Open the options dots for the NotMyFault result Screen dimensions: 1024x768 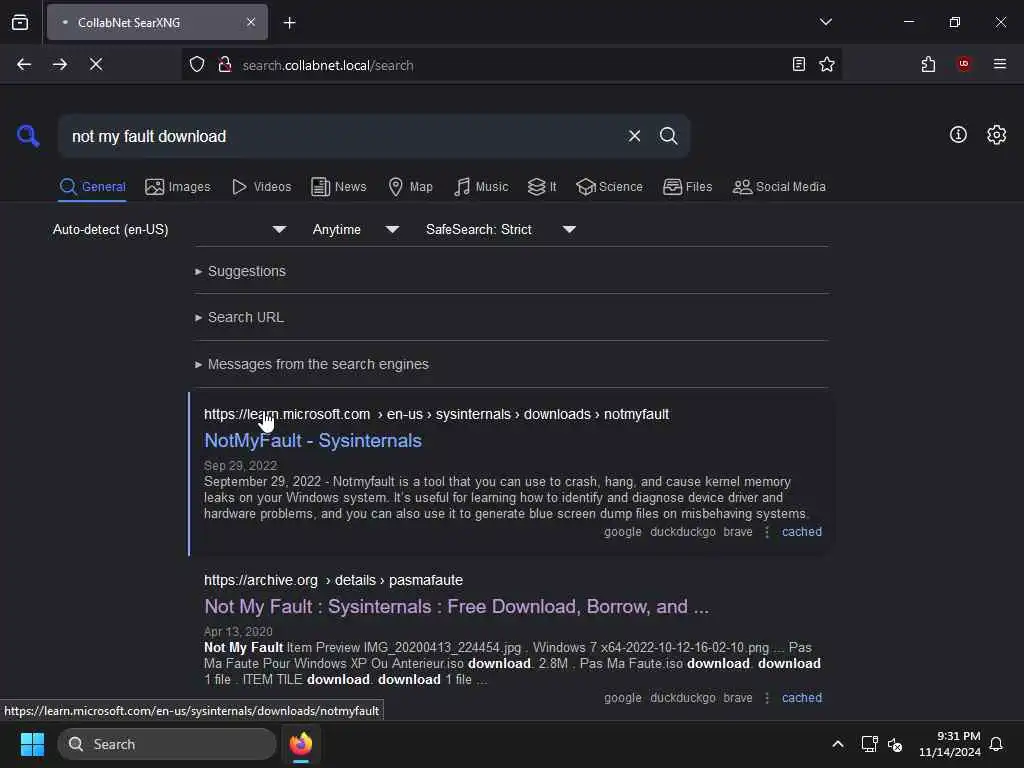click(x=767, y=532)
